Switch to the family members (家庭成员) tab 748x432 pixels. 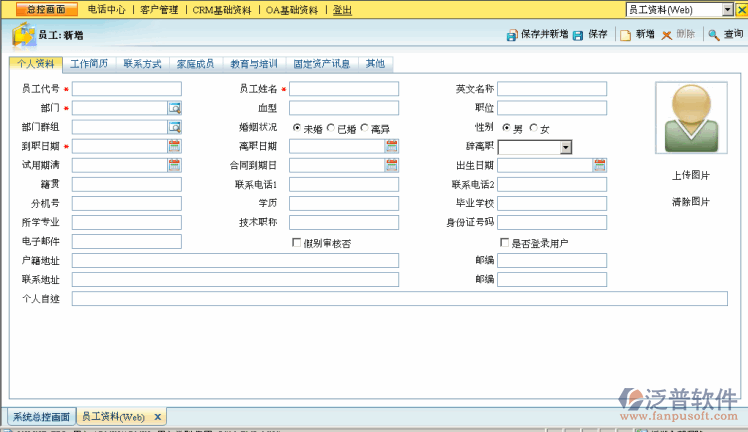click(196, 64)
